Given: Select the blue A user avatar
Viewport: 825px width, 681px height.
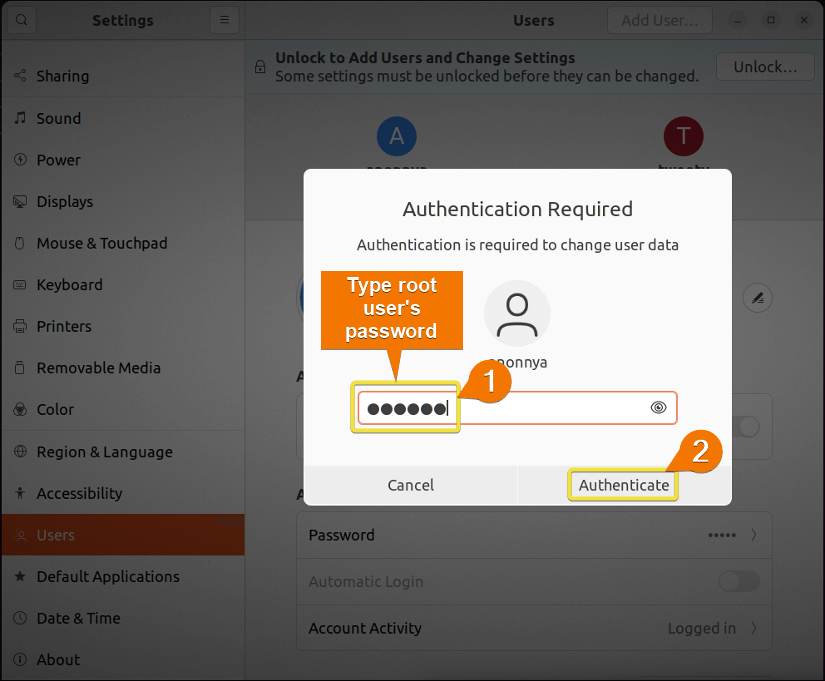Looking at the screenshot, I should click(x=397, y=136).
